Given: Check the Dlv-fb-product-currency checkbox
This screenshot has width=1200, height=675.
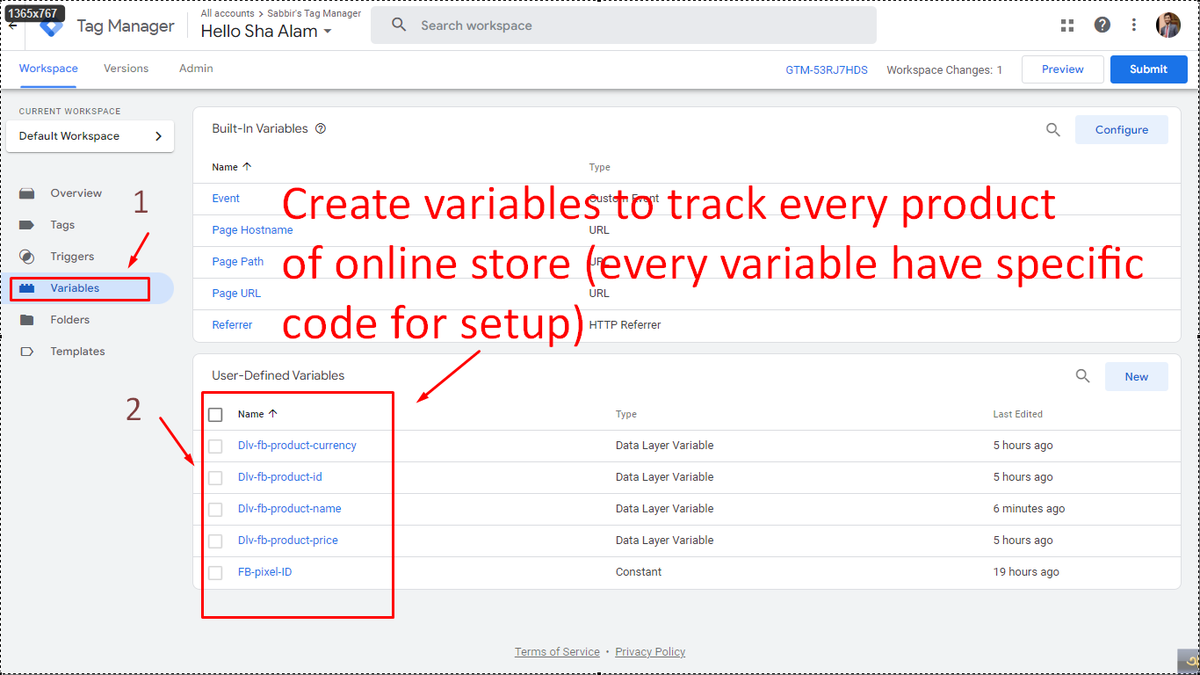Looking at the screenshot, I should [215, 446].
